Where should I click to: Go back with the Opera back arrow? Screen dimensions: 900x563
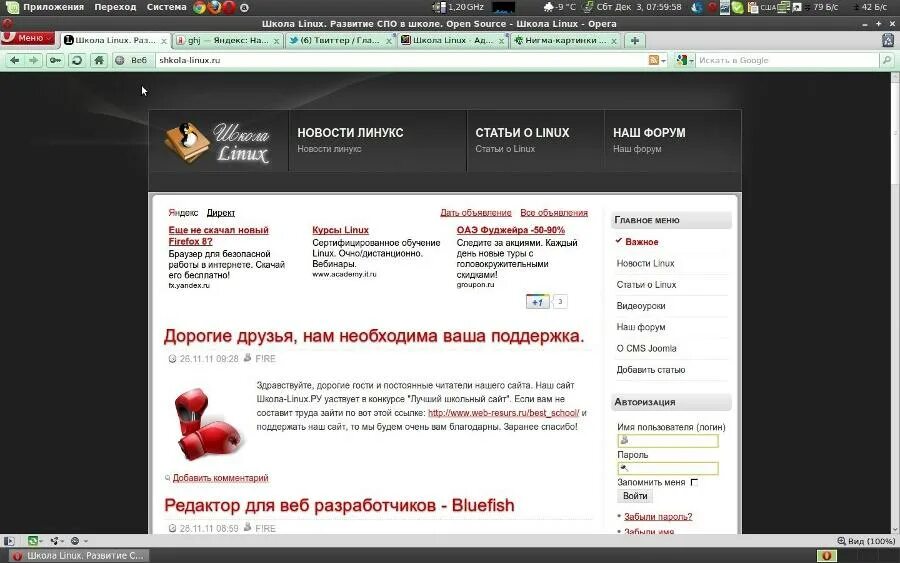15,60
